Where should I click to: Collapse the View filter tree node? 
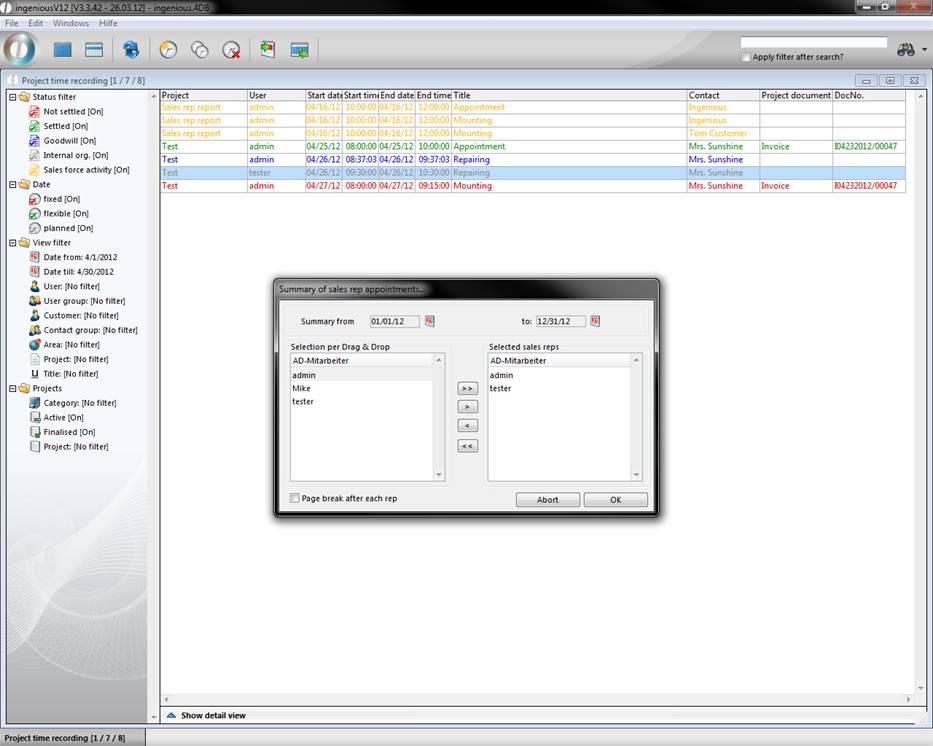12,243
